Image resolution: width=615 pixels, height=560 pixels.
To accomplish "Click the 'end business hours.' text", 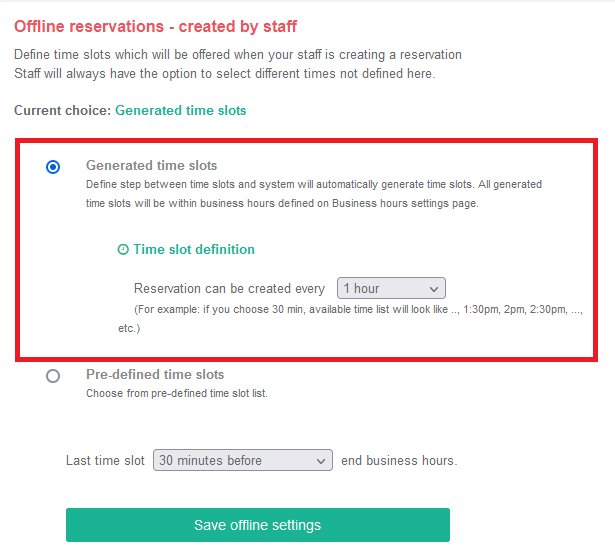I will coord(399,460).
